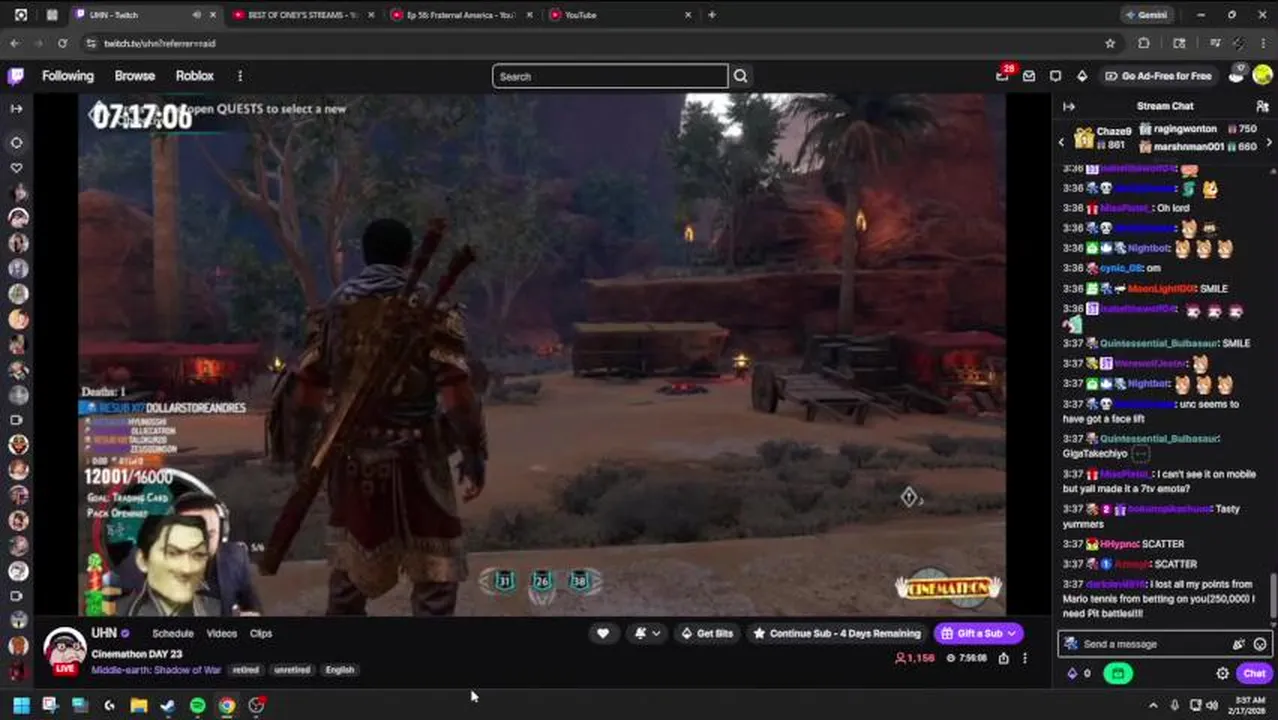
Task: Open the Videos tab
Action: 221,633
